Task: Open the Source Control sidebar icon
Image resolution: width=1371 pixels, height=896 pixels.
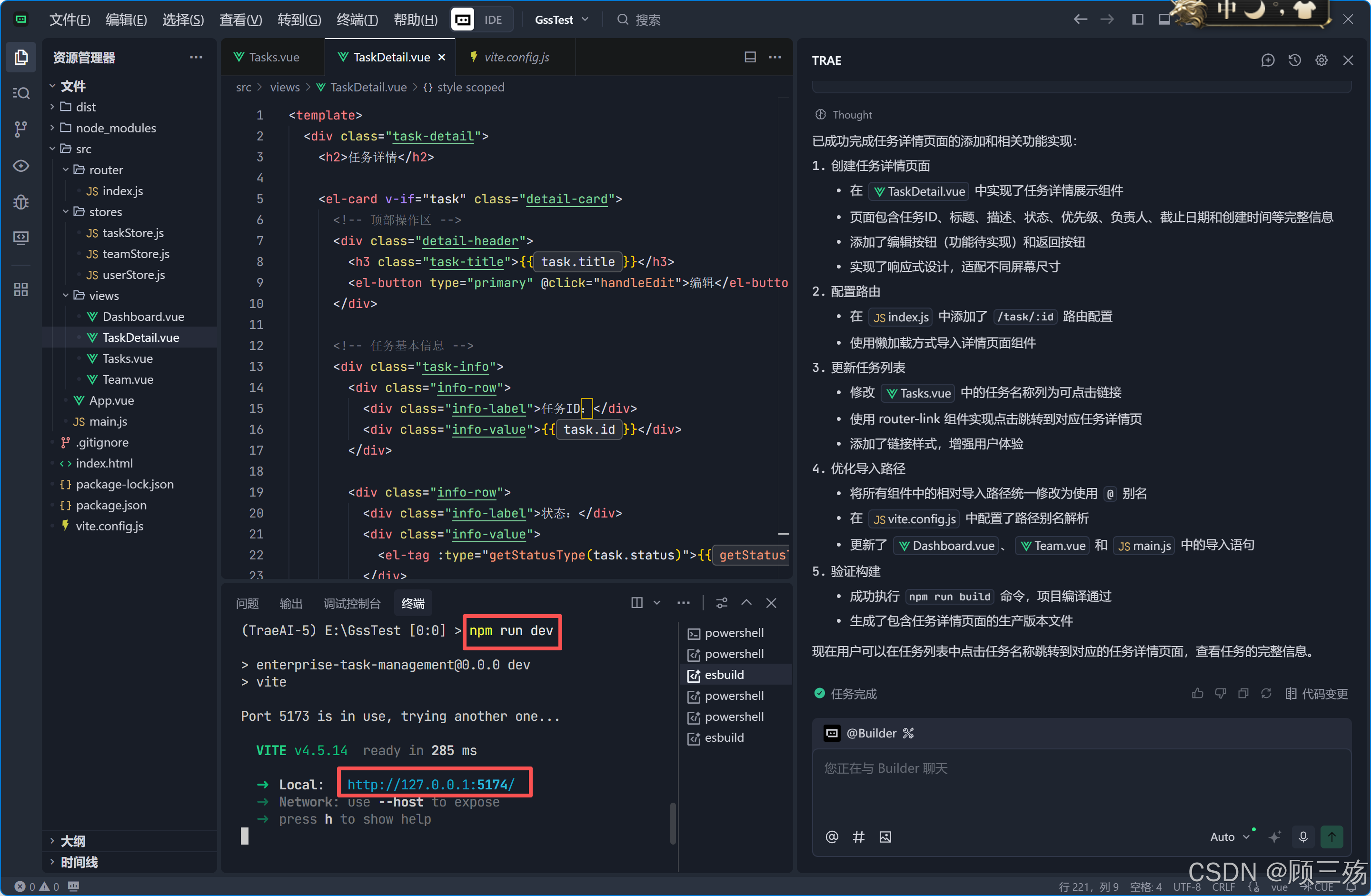Action: [x=21, y=129]
